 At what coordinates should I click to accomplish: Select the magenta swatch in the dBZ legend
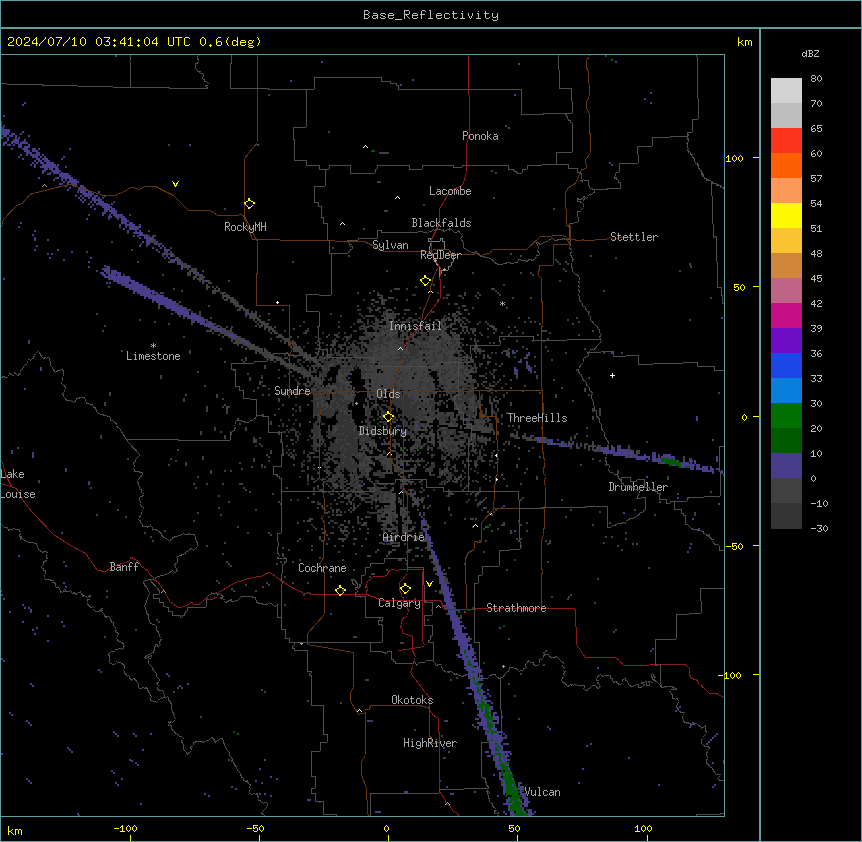tap(786, 315)
